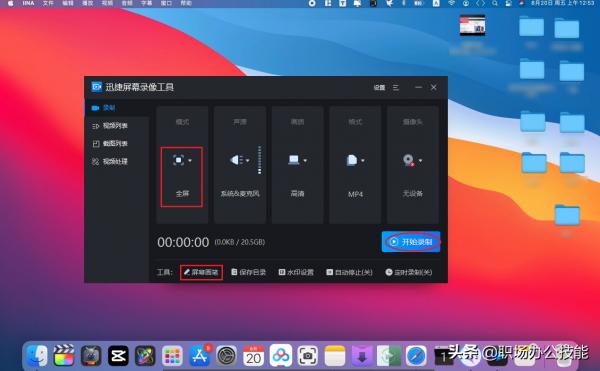Click the Spotlight search icon in menu bar
The image size is (600, 371).
(x=495, y=3)
